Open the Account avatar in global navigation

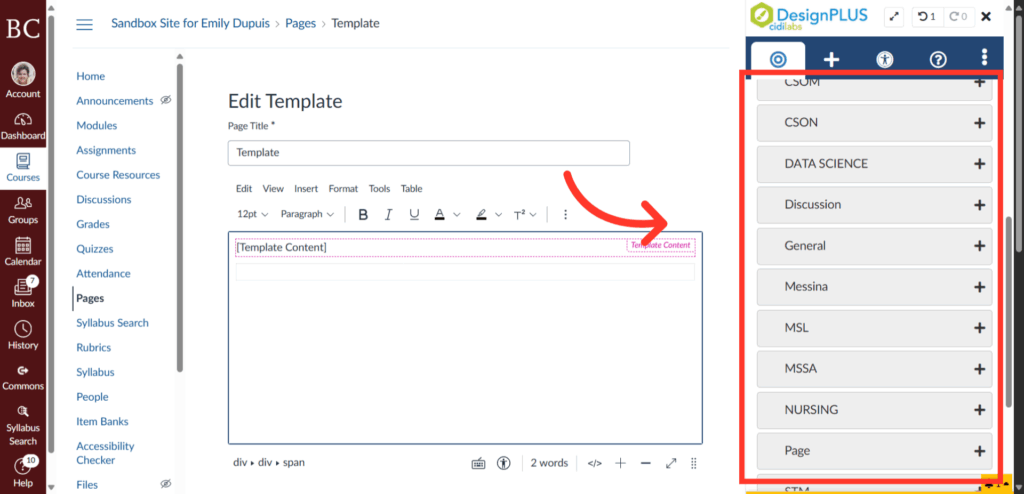pos(23,80)
